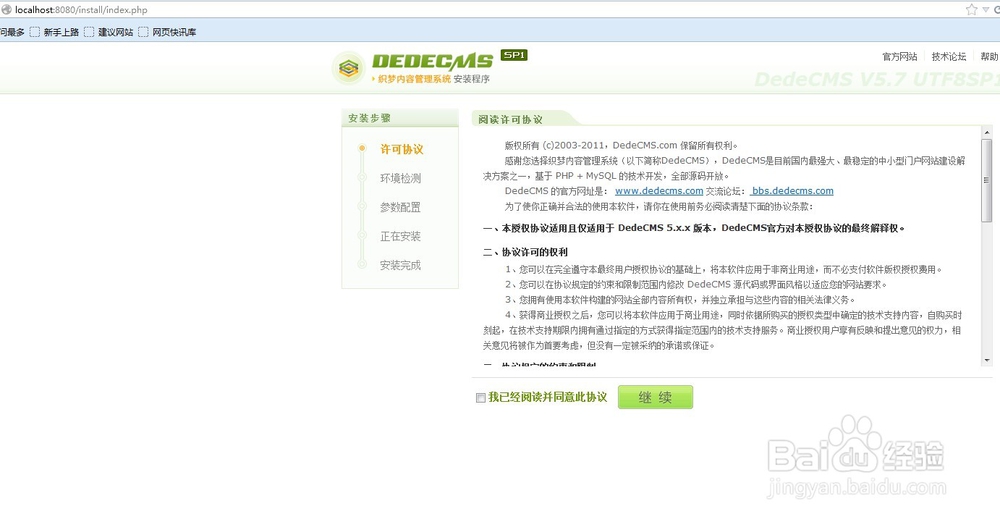Click the license scrollbar down arrow
The image size is (1000, 522).
pyautogui.click(x=987, y=360)
